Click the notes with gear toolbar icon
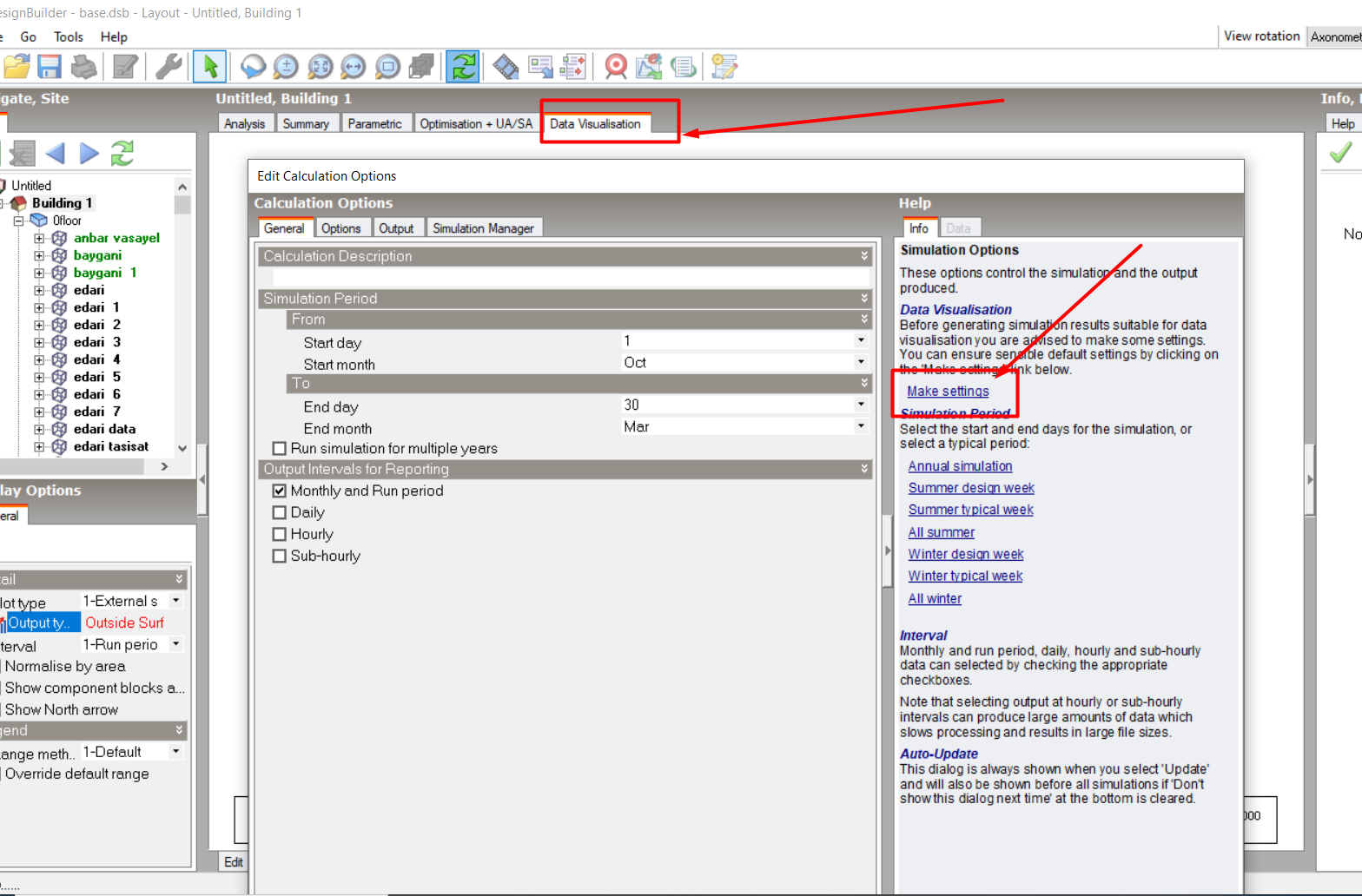Viewport: 1362px width, 896px height. click(724, 67)
